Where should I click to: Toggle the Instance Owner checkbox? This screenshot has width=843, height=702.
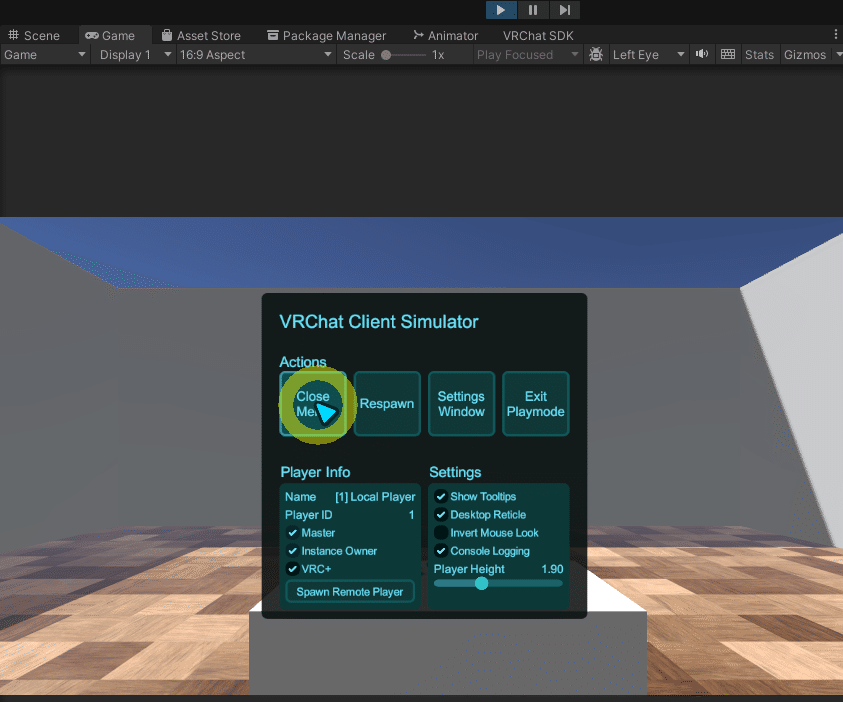(292, 551)
